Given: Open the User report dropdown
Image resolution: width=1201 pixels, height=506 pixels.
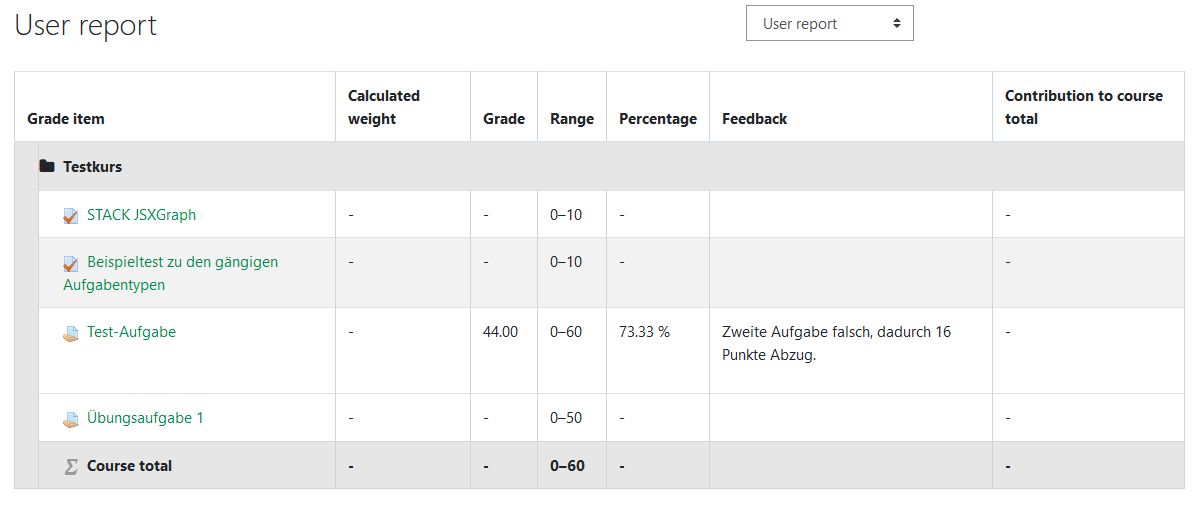Looking at the screenshot, I should click(x=829, y=24).
